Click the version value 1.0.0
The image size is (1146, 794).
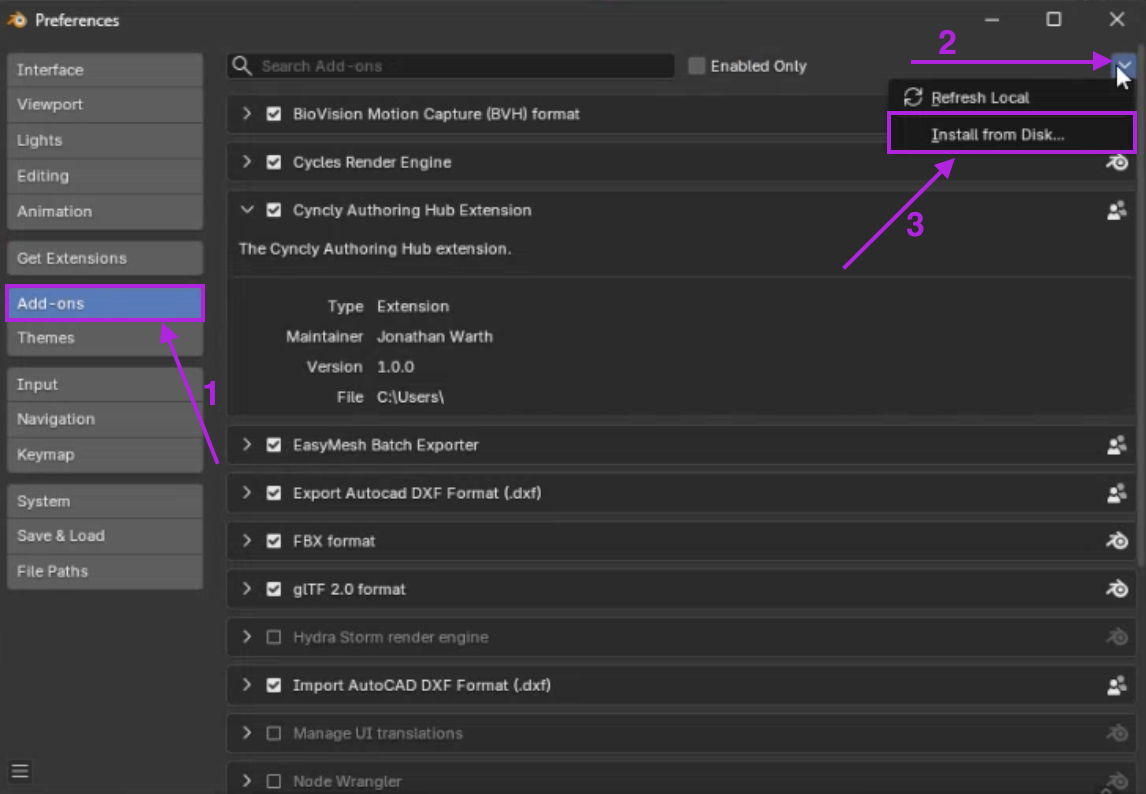coord(395,367)
